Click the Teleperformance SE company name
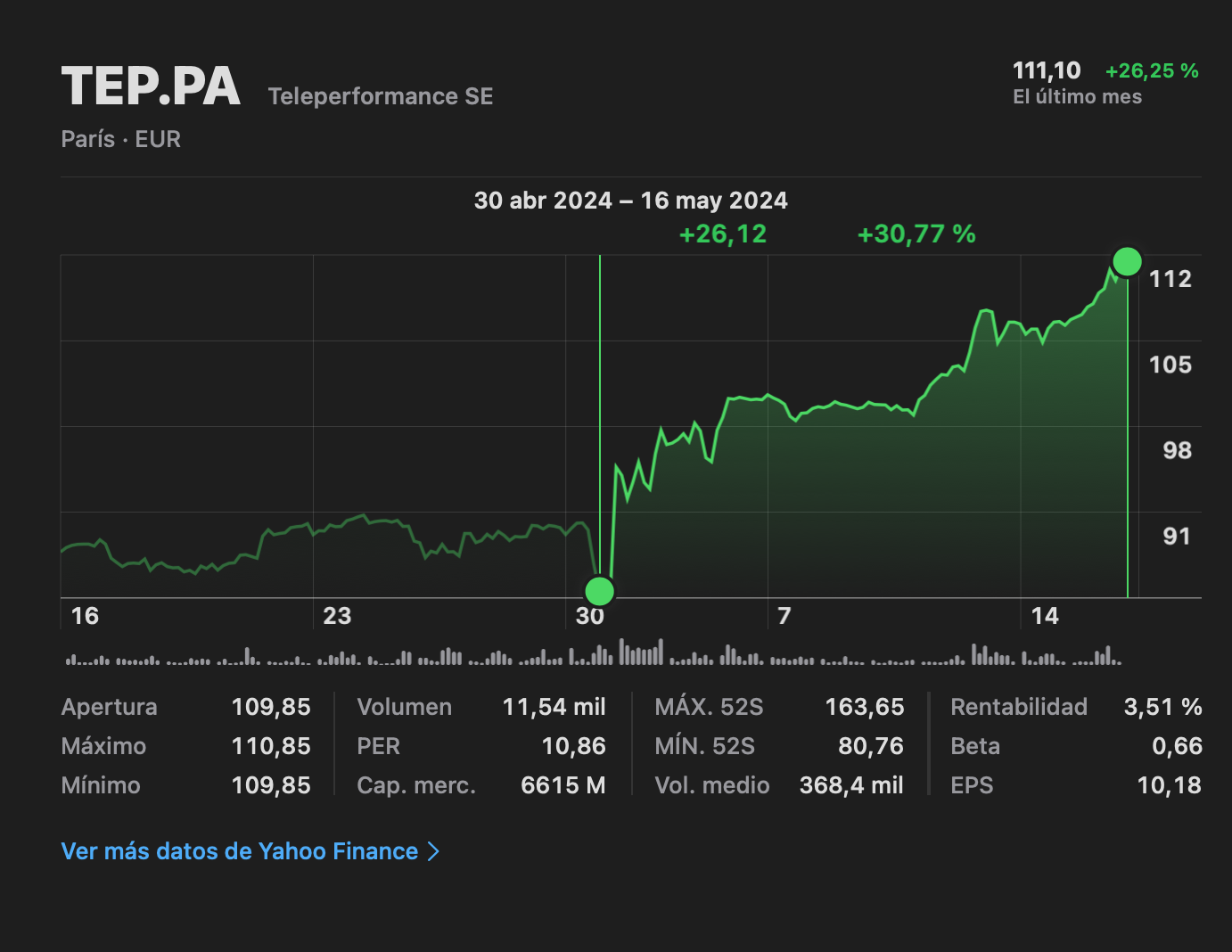 tap(381, 96)
